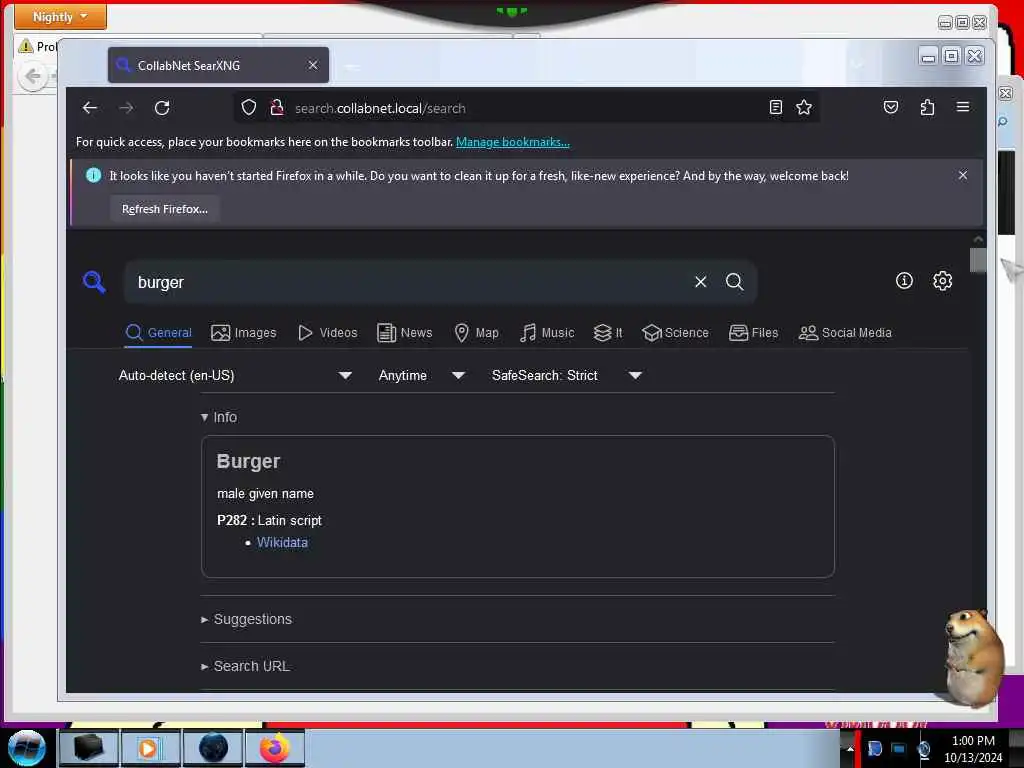Switch to the Science category tab
This screenshot has width=1024, height=768.
[675, 332]
